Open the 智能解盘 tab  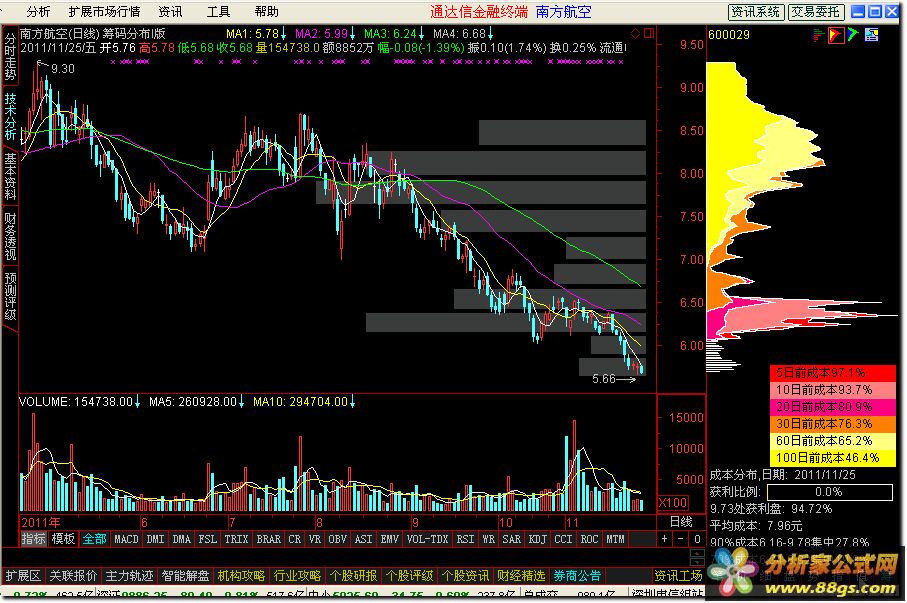click(185, 576)
